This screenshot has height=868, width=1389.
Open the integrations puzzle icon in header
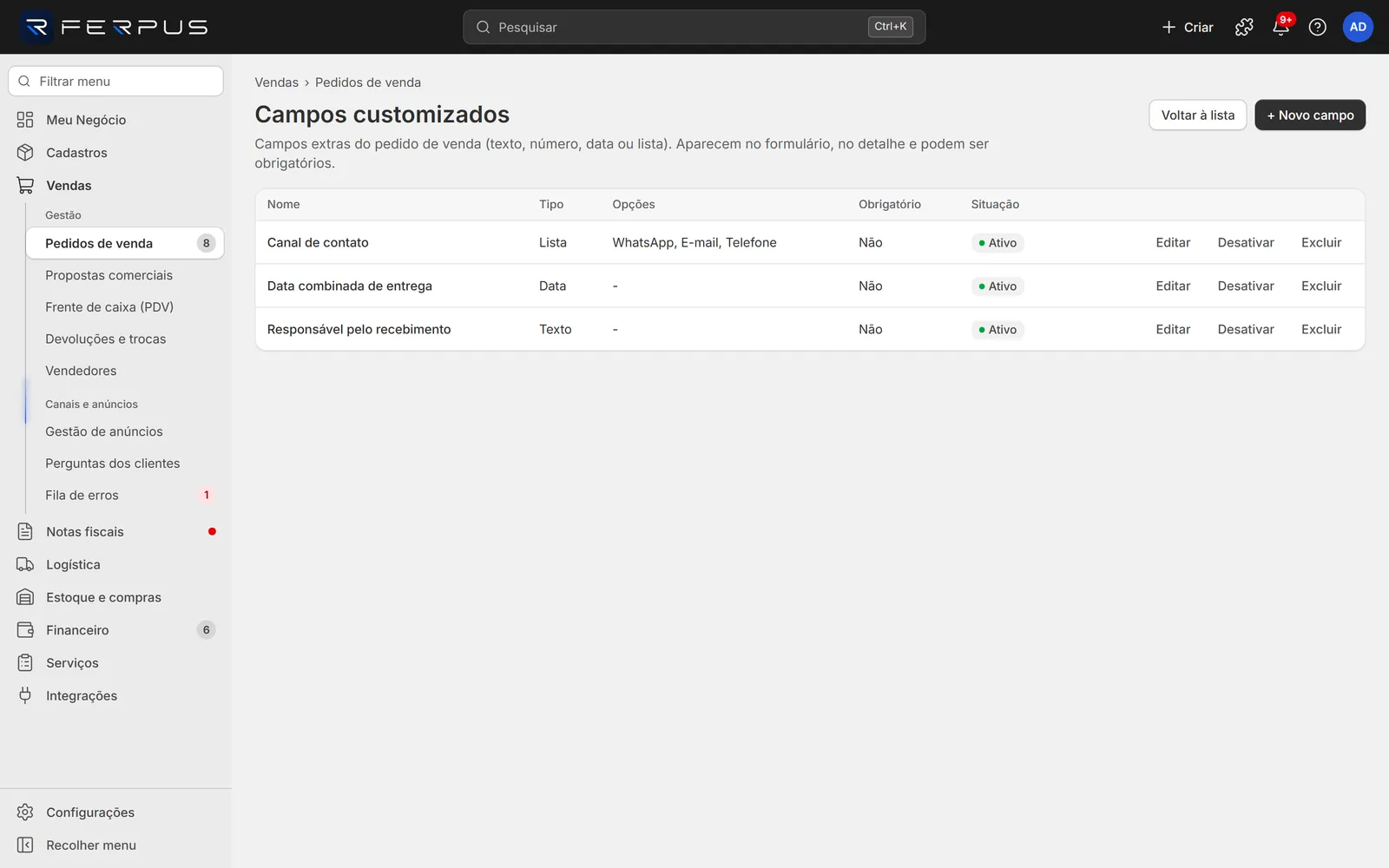coord(1244,27)
